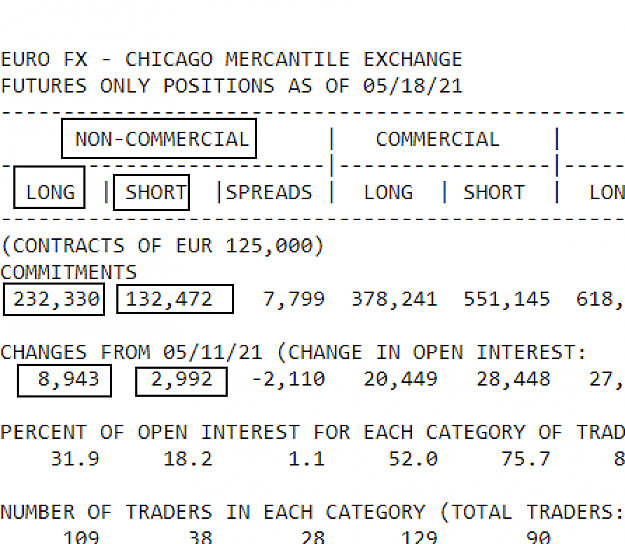
Task: Click the boxed value 232,330
Action: tap(54, 299)
